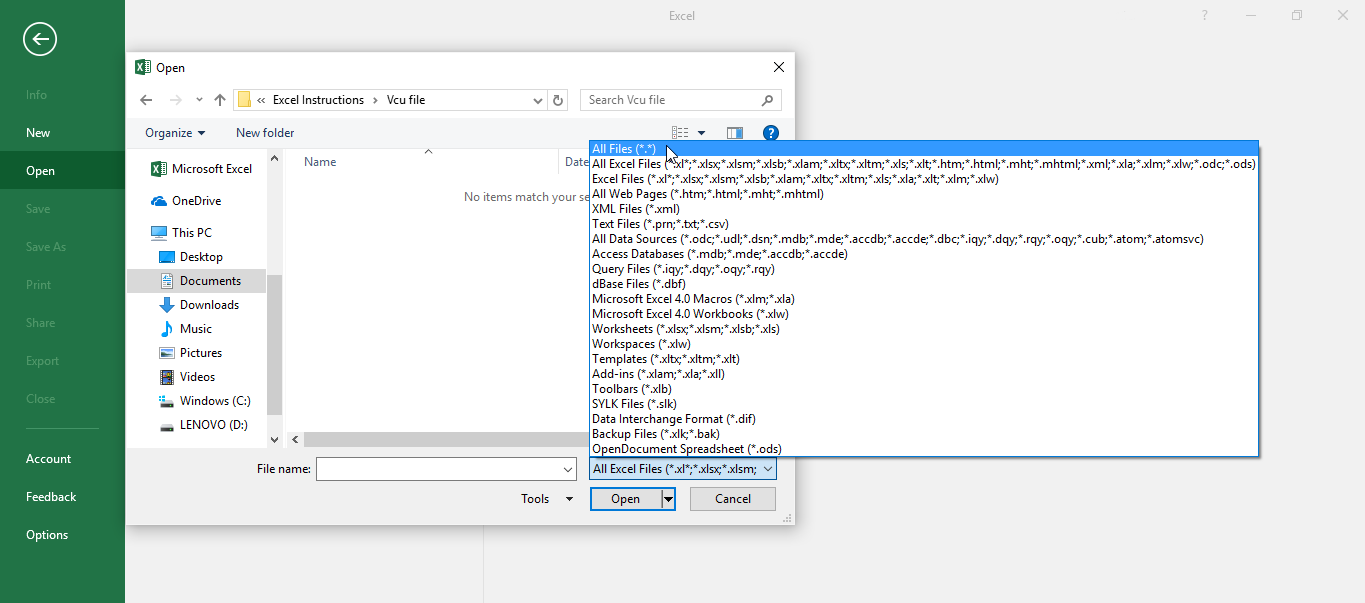Viewport: 1365px width, 603px height.
Task: Expand the address bar path dropdown
Action: click(538, 100)
